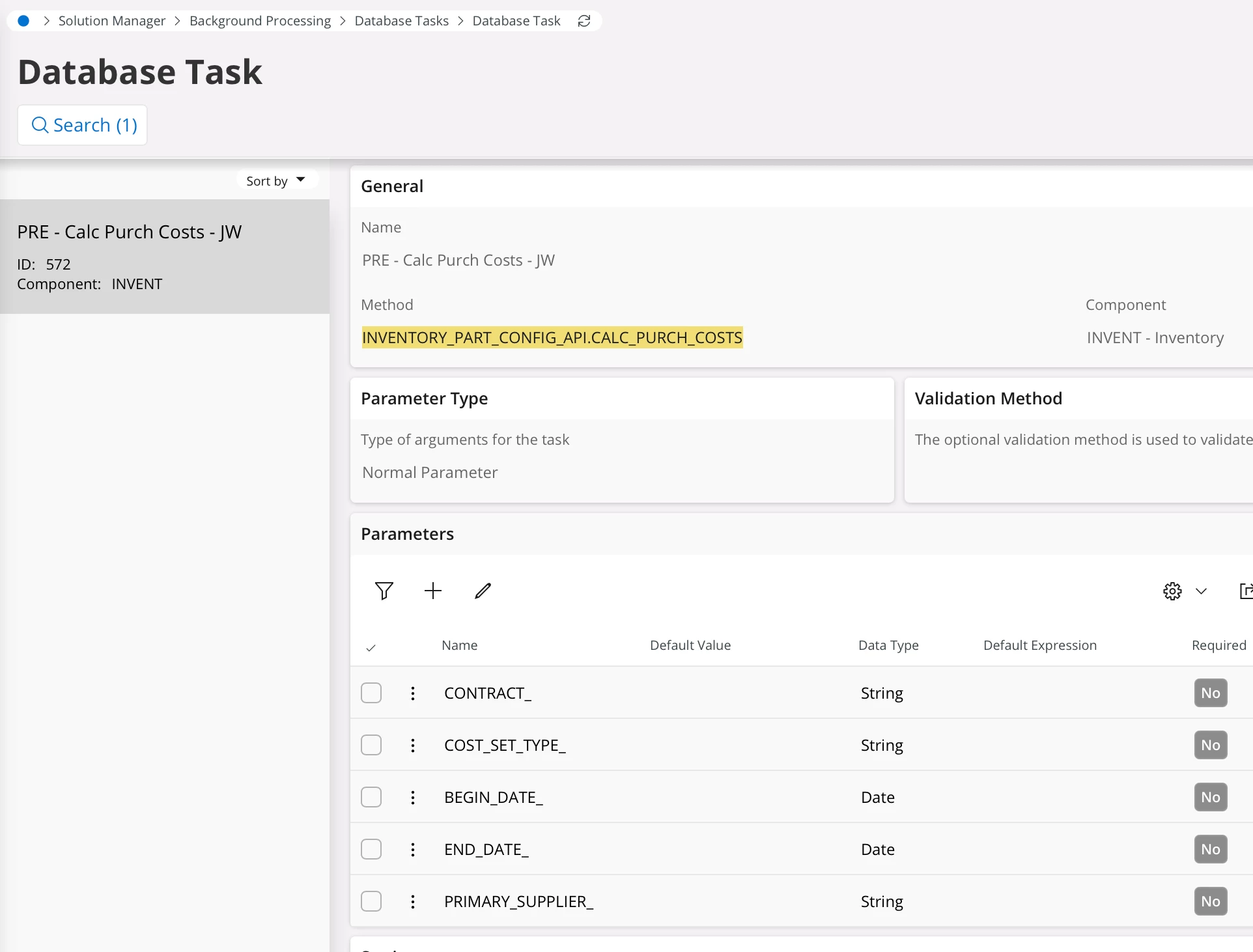Open row menu for BEGIN_DATE_ parameter
This screenshot has height=952, width=1253.
tap(413, 797)
